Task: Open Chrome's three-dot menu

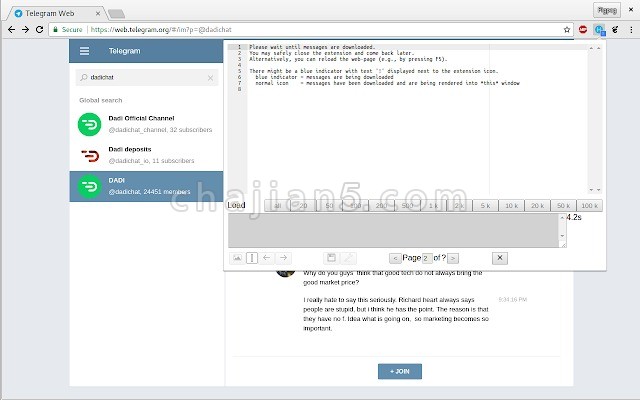Action: click(x=631, y=29)
